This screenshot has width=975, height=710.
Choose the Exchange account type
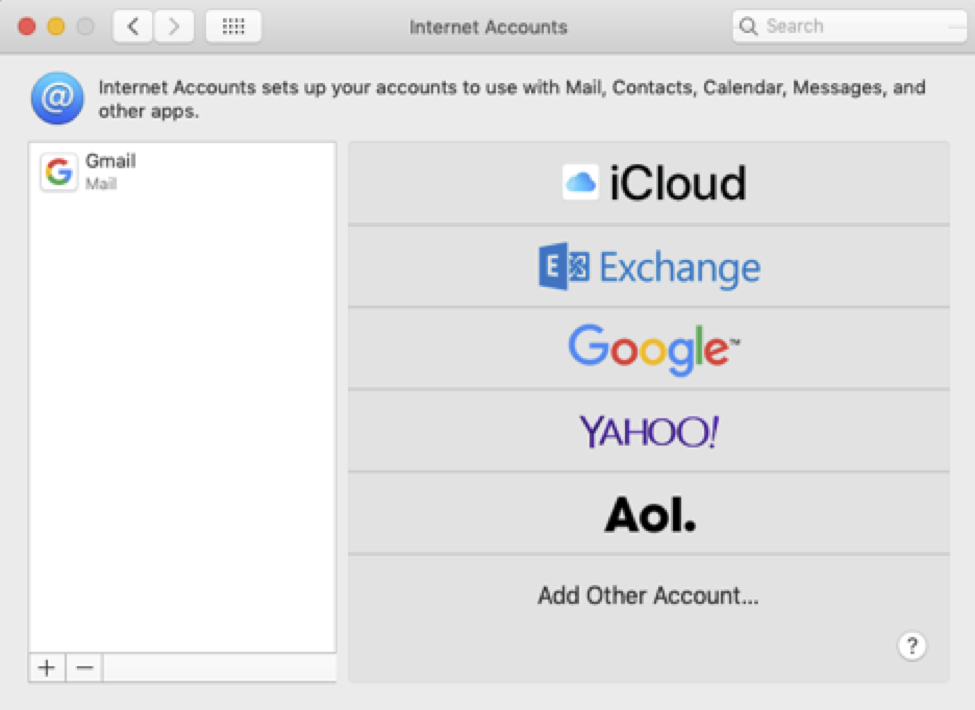point(649,267)
